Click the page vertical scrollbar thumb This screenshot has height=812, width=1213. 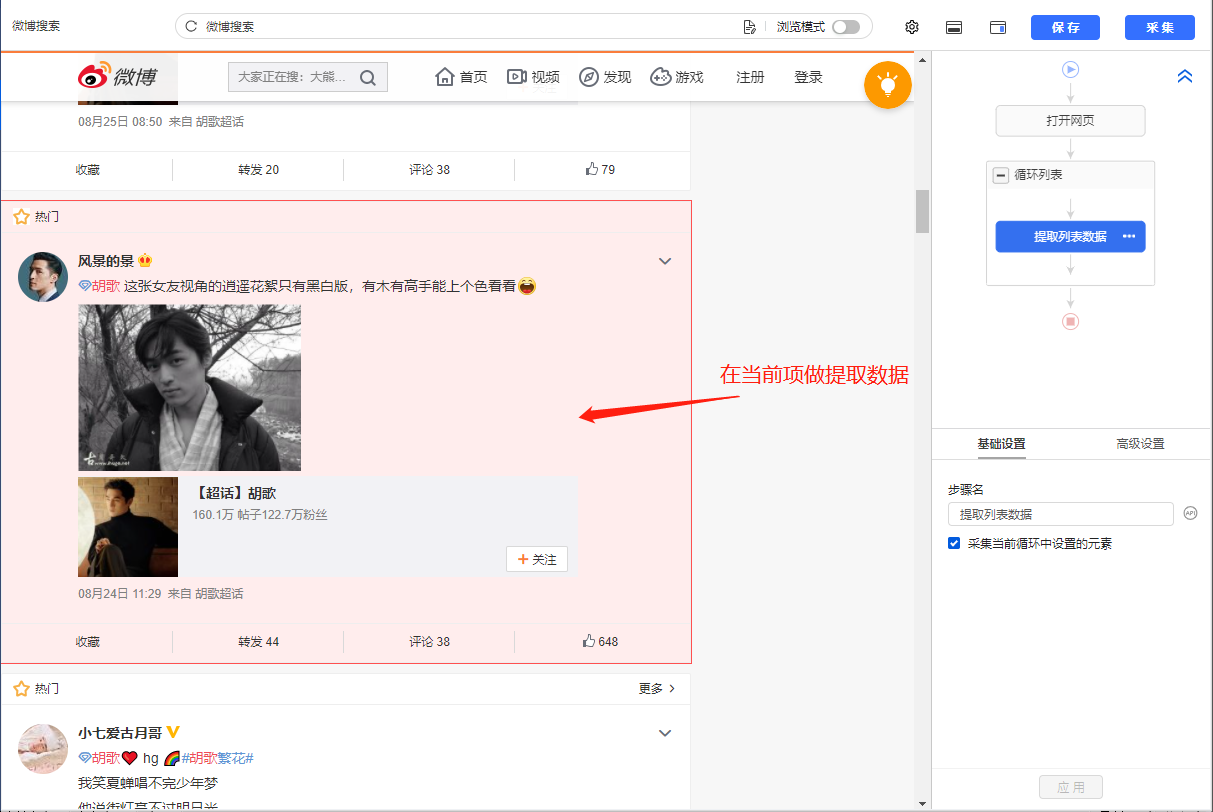click(x=922, y=211)
